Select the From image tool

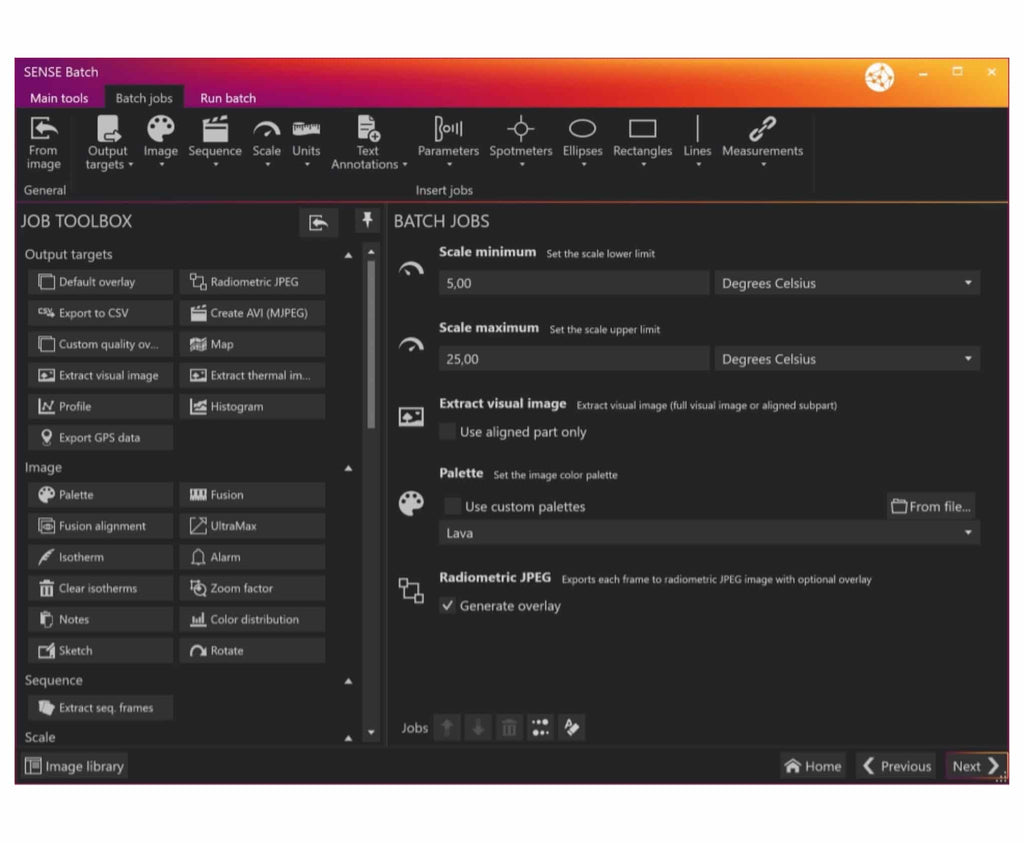[x=43, y=140]
